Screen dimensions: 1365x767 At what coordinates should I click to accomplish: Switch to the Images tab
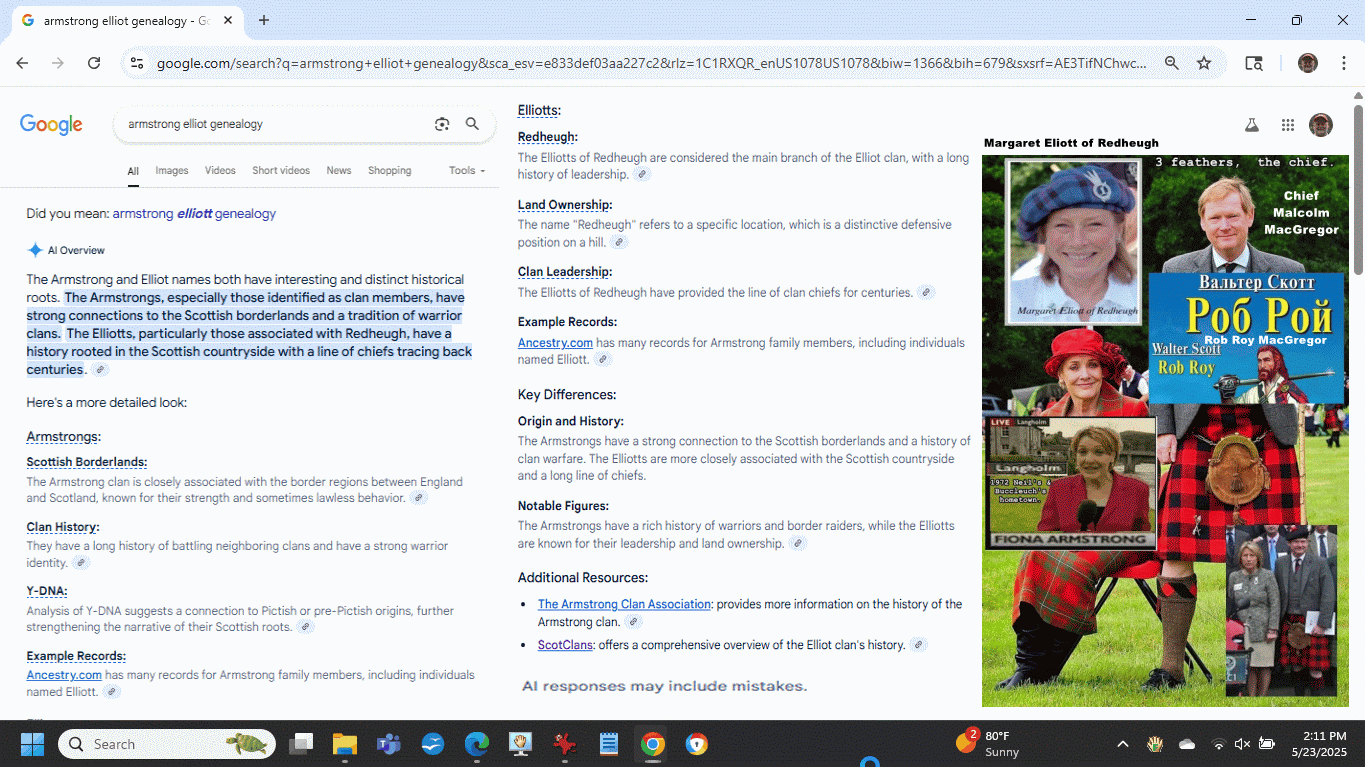point(172,171)
